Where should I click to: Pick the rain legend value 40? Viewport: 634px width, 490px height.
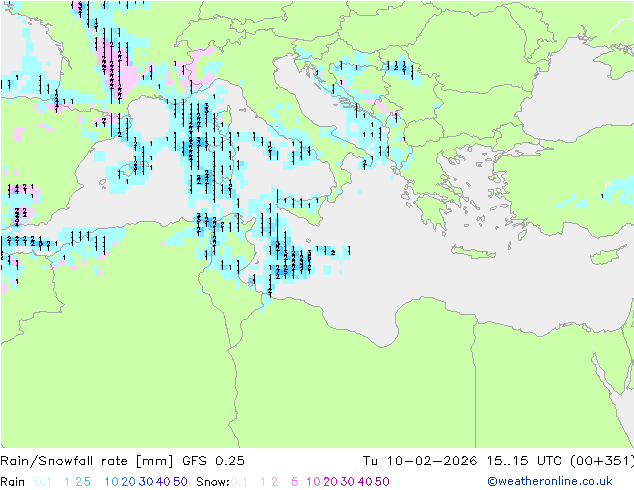tap(163, 482)
